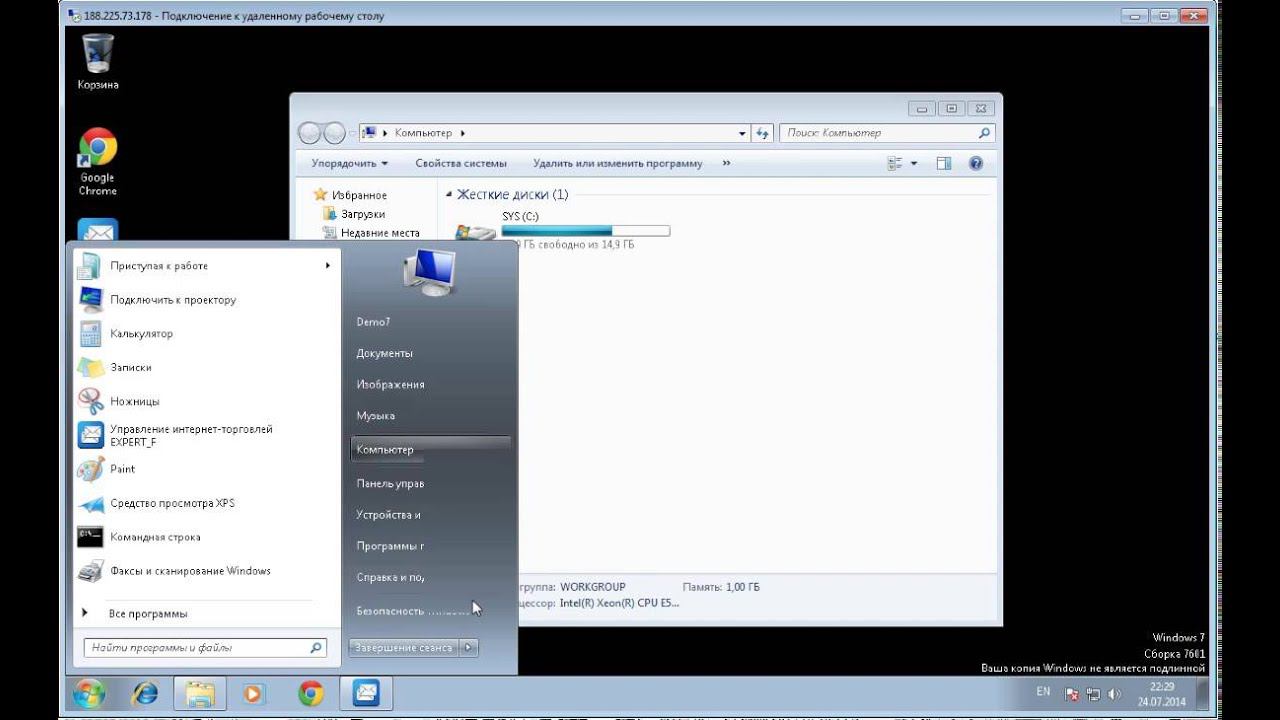Open the recent pages dropdown beside nav buttons
Image resolution: width=1280 pixels, height=720 pixels.
pos(351,133)
